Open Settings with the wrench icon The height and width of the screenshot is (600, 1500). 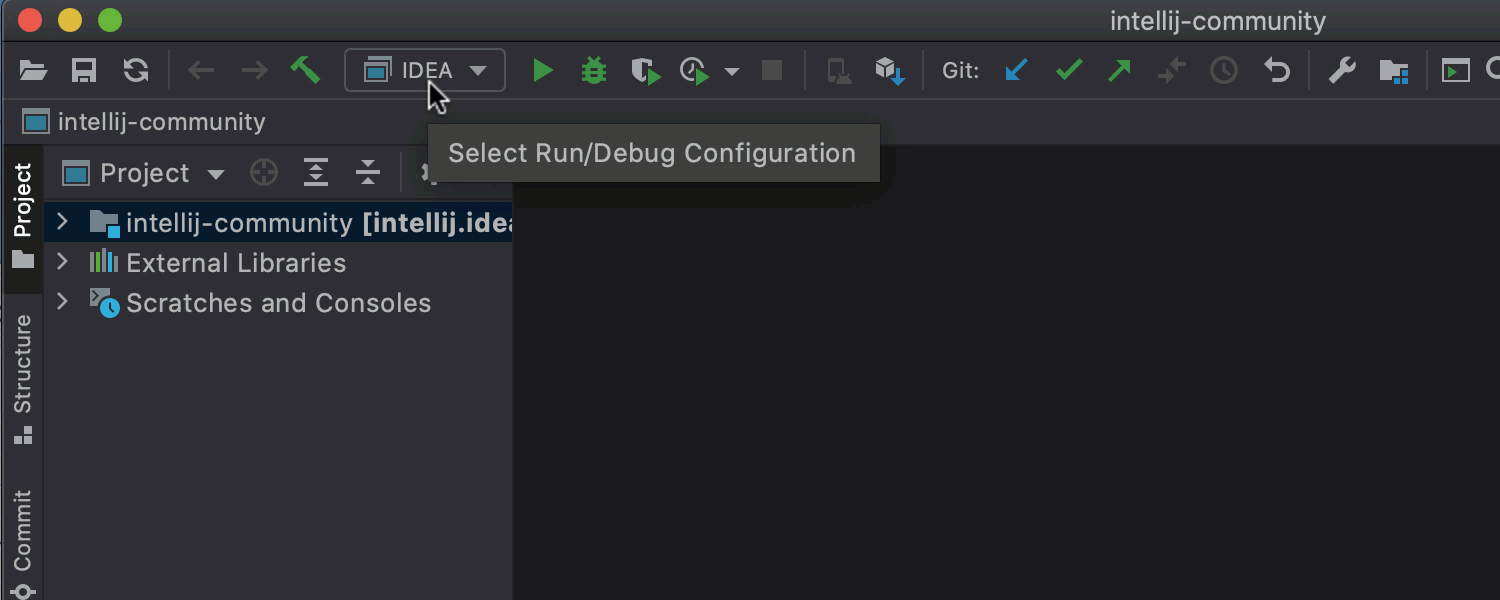(1341, 70)
